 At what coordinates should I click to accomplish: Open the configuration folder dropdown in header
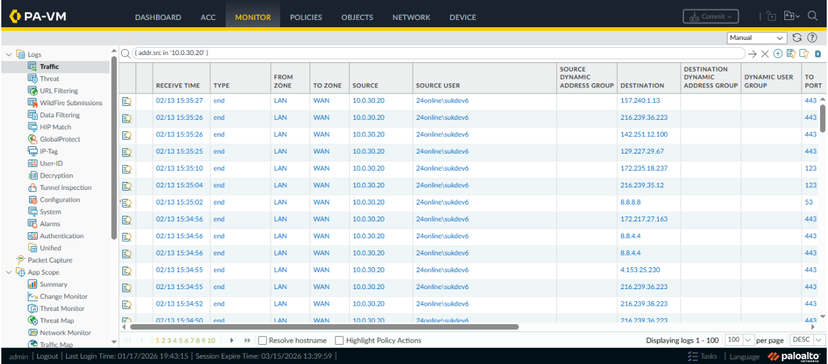pyautogui.click(x=792, y=16)
